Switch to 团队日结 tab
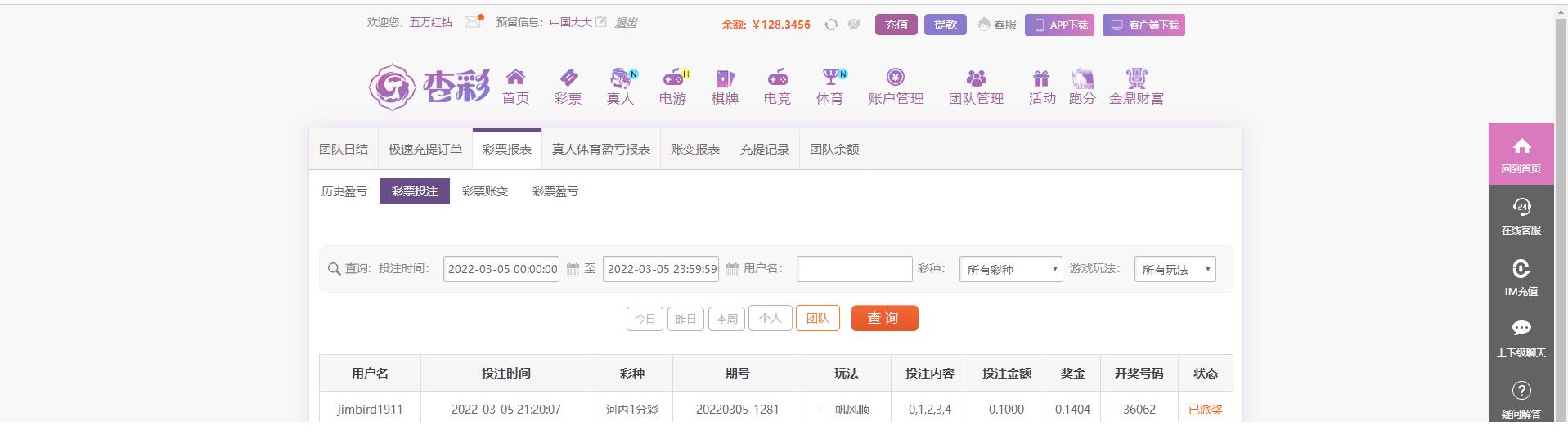 [344, 150]
